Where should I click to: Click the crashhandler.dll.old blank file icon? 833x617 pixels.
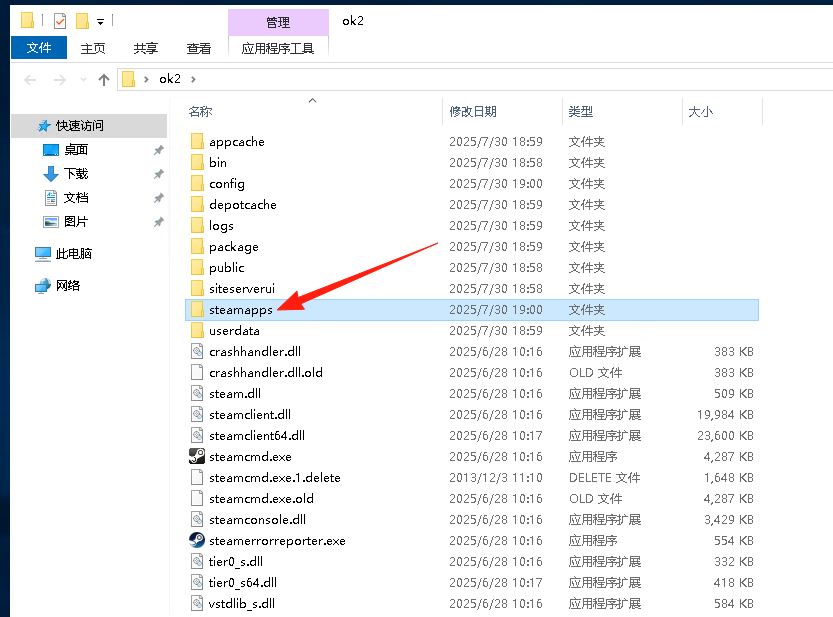[197, 372]
